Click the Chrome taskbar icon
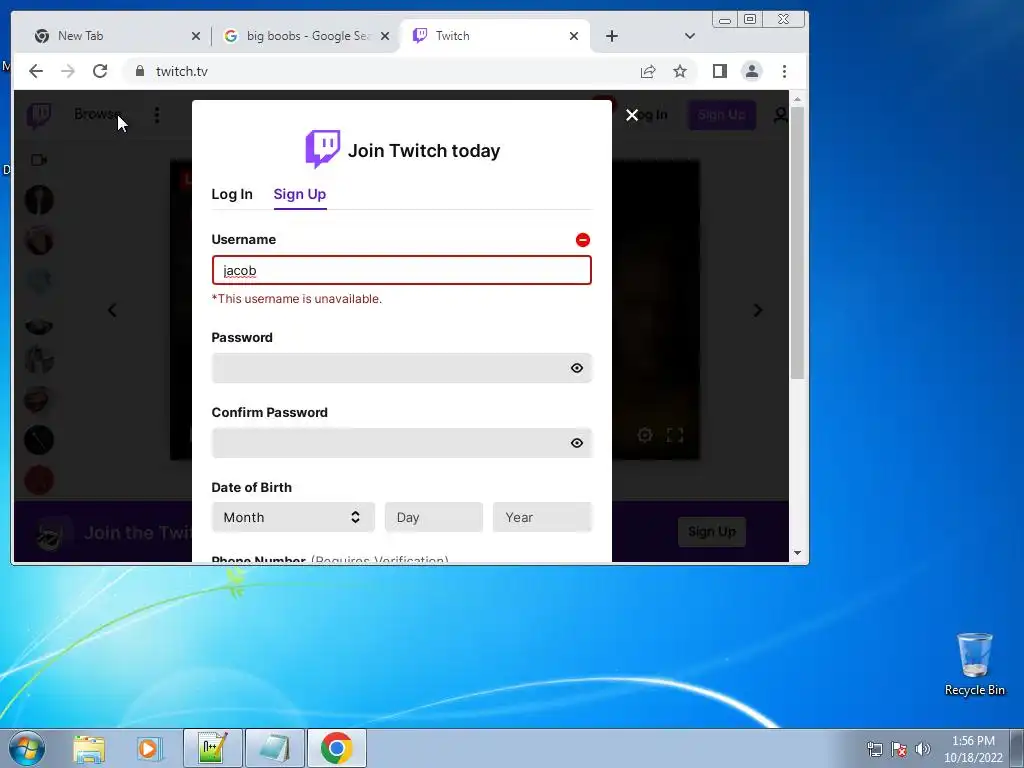The image size is (1024, 768). pos(336,748)
